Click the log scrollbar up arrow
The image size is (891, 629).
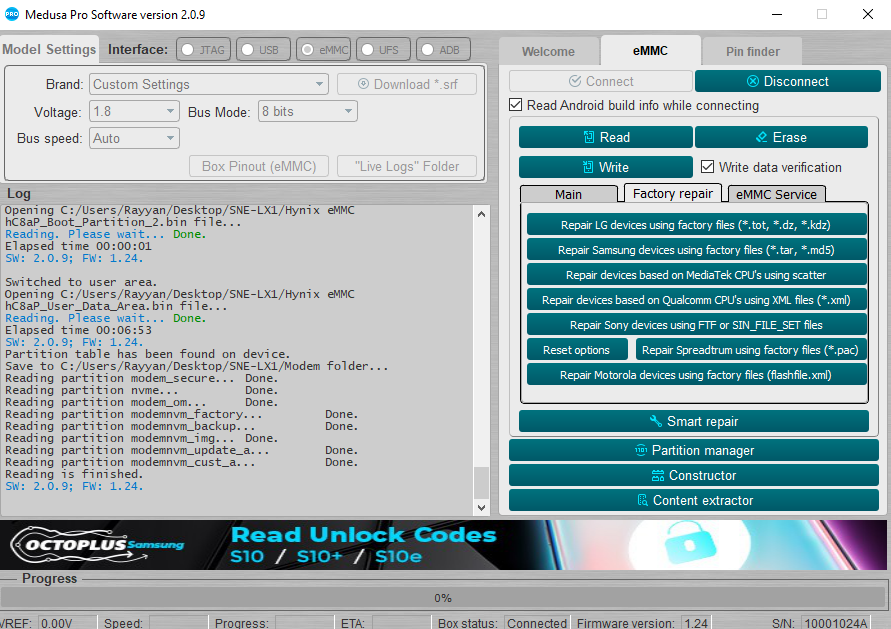[x=481, y=214]
